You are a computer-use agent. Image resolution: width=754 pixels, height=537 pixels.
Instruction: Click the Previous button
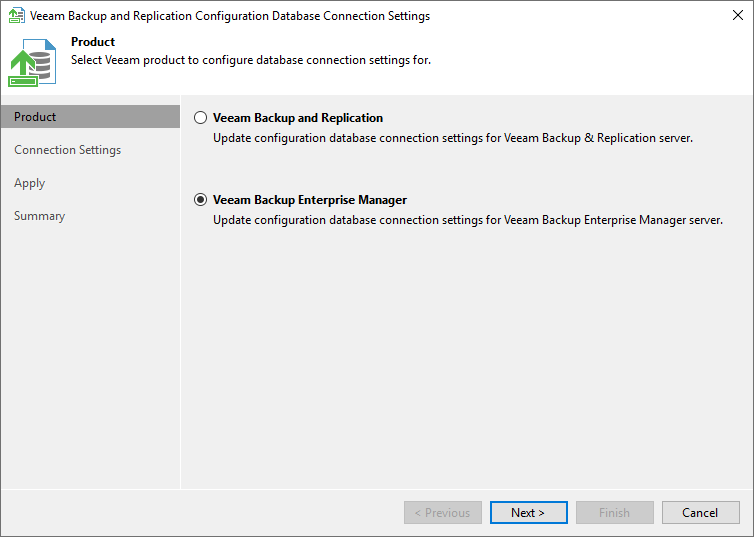coord(442,513)
